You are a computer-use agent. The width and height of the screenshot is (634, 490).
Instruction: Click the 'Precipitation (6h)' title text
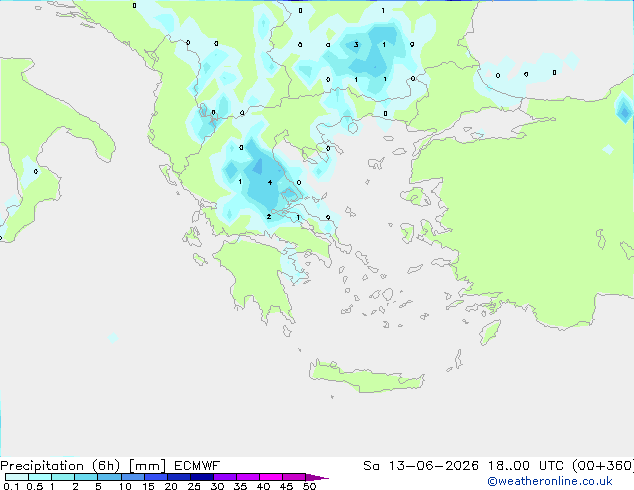[x=60, y=466]
